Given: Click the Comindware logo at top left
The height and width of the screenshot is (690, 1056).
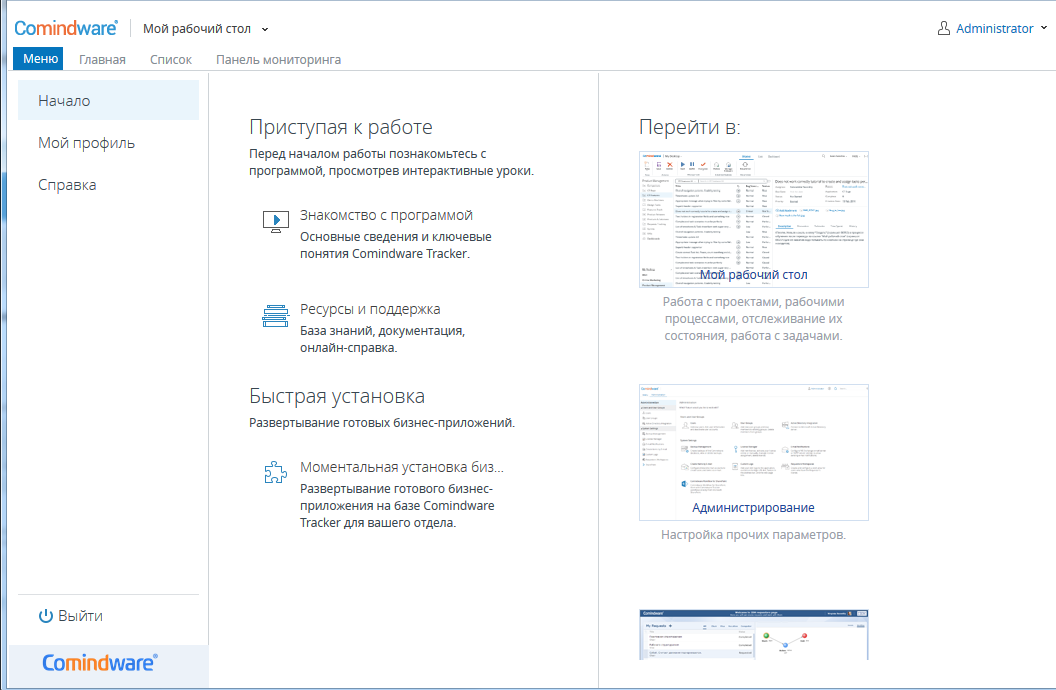Looking at the screenshot, I should coord(65,28).
